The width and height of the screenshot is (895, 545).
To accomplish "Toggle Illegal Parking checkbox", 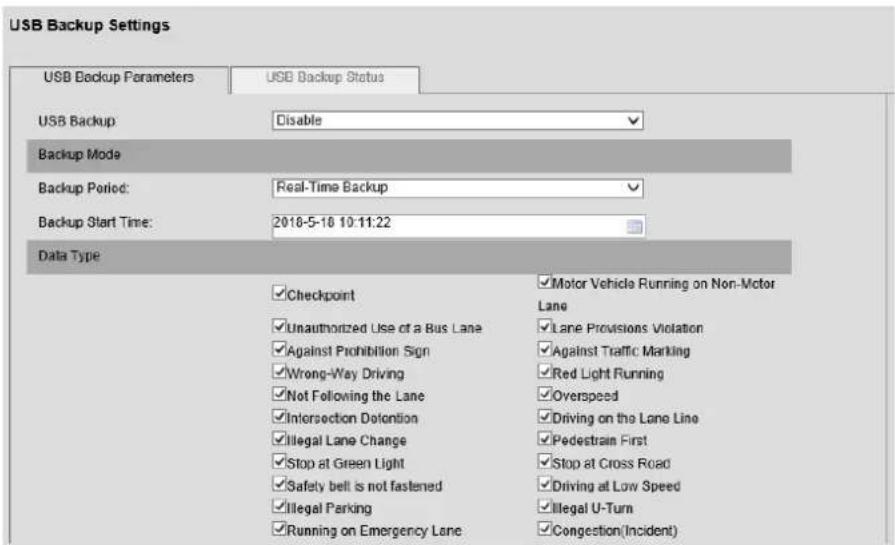I will [279, 506].
